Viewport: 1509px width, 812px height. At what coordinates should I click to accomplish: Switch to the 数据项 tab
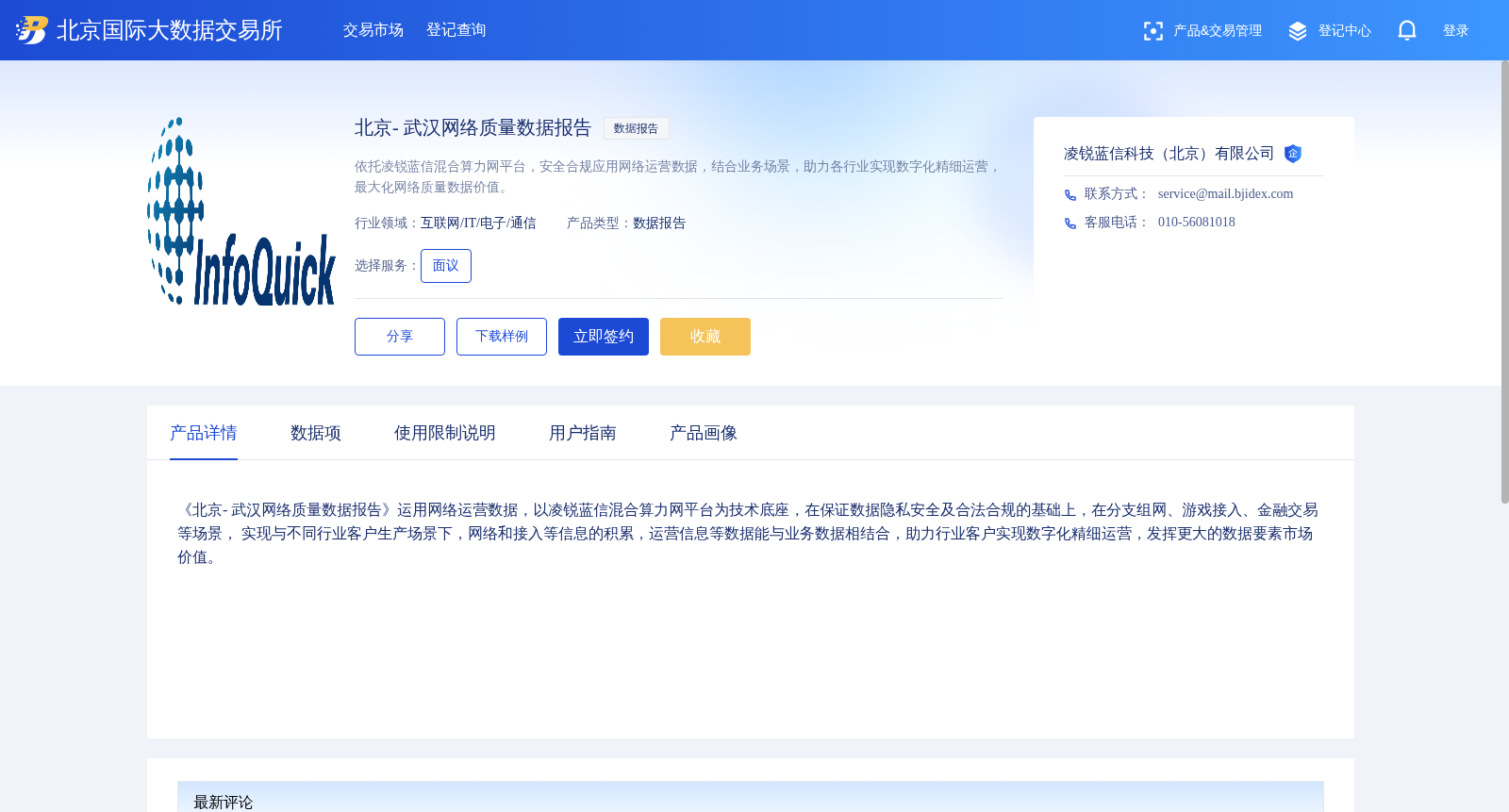tap(316, 433)
